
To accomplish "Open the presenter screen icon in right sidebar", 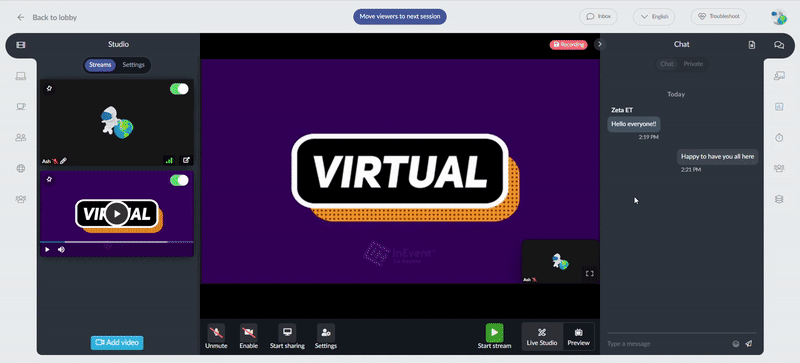I will point(779,76).
